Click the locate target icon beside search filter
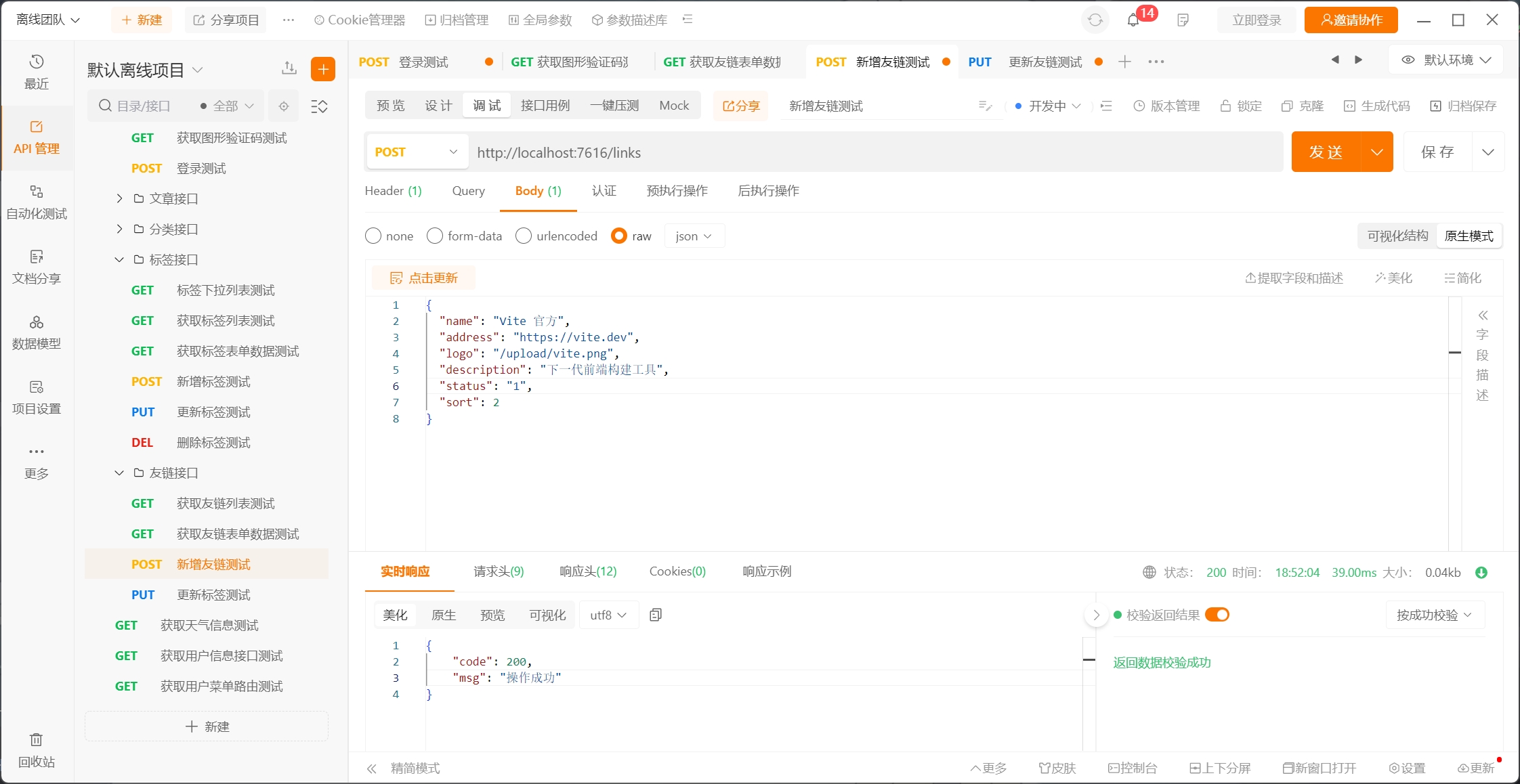1520x784 pixels. (284, 106)
